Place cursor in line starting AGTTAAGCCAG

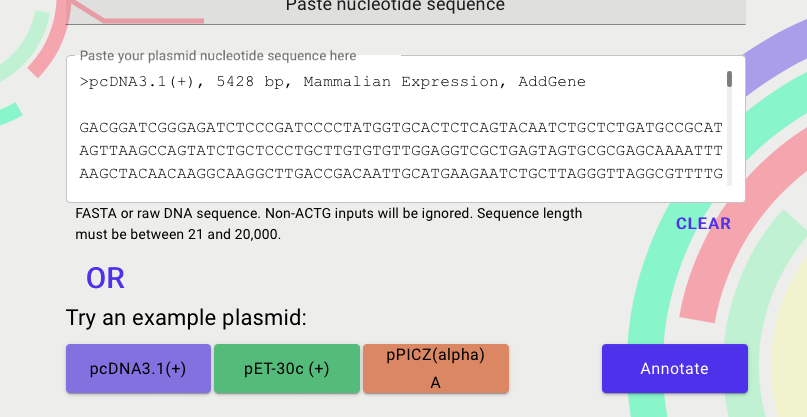[x=401, y=150]
